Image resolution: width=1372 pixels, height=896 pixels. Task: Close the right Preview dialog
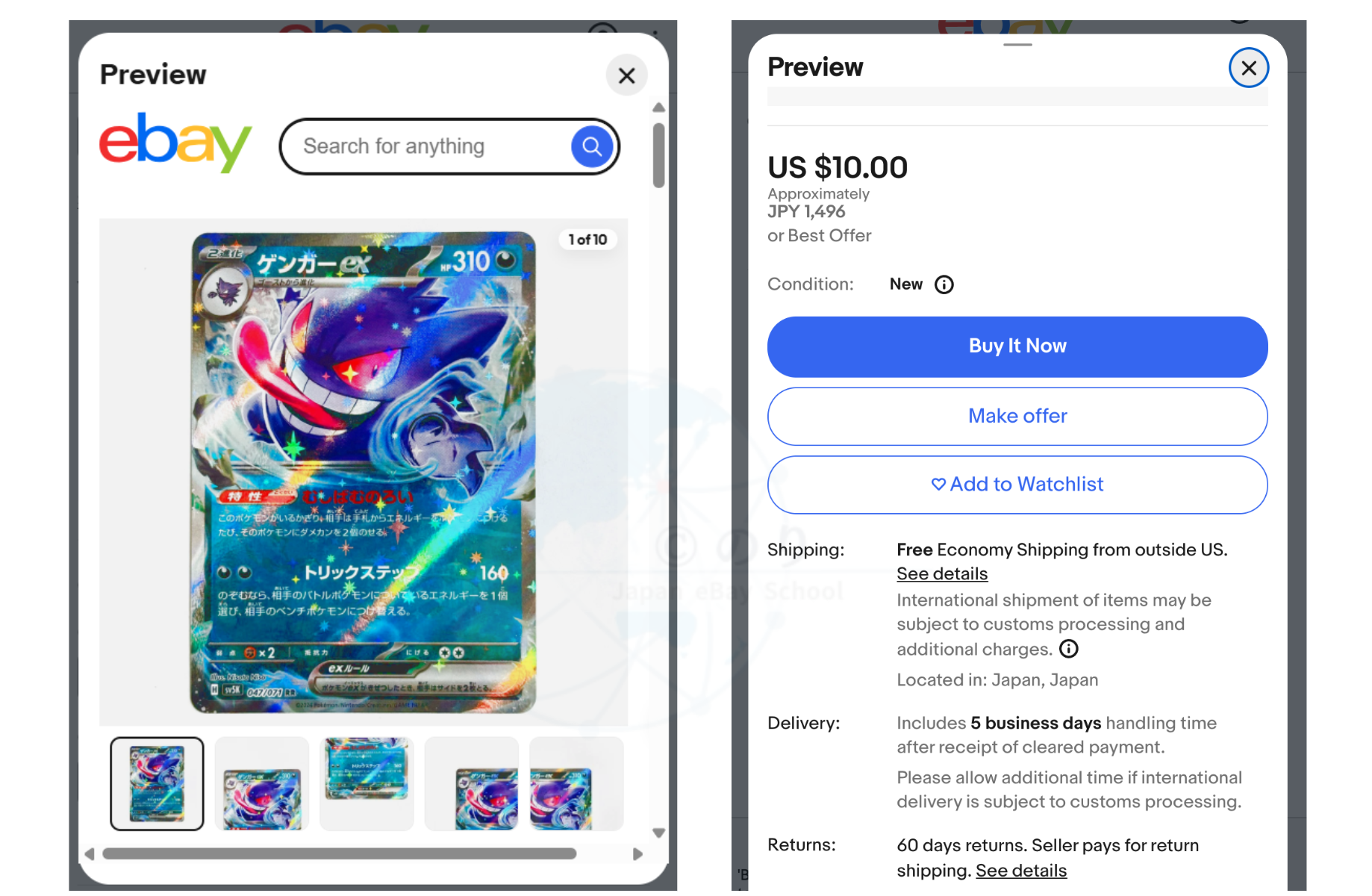coord(1249,68)
